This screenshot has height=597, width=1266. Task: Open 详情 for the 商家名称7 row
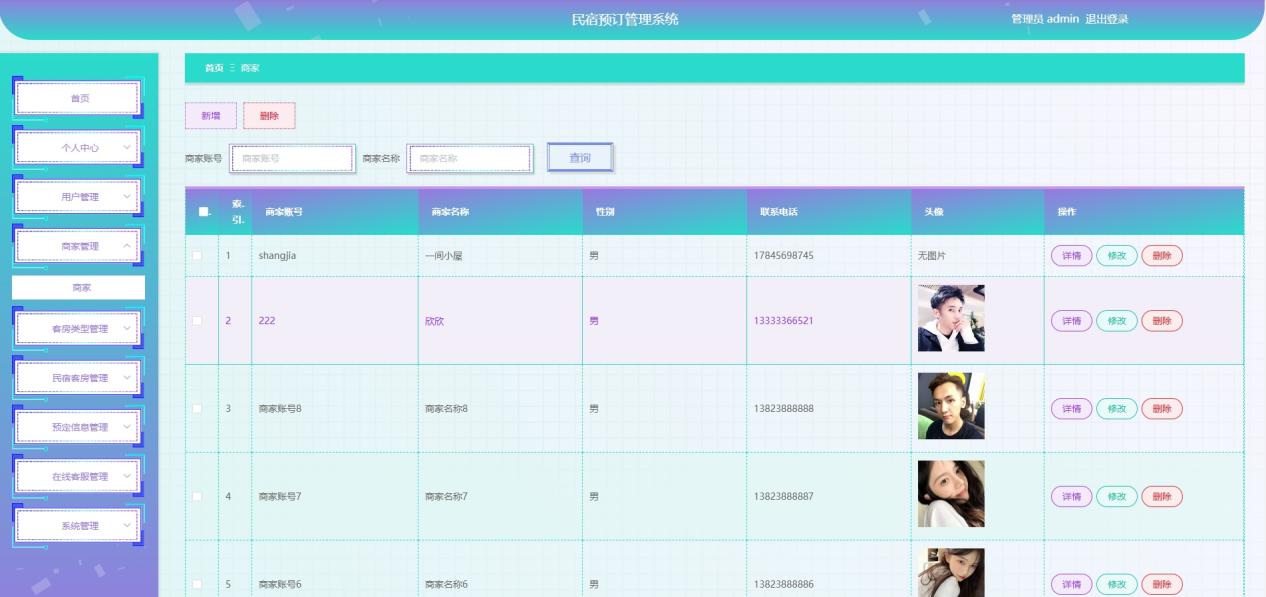[1071, 496]
